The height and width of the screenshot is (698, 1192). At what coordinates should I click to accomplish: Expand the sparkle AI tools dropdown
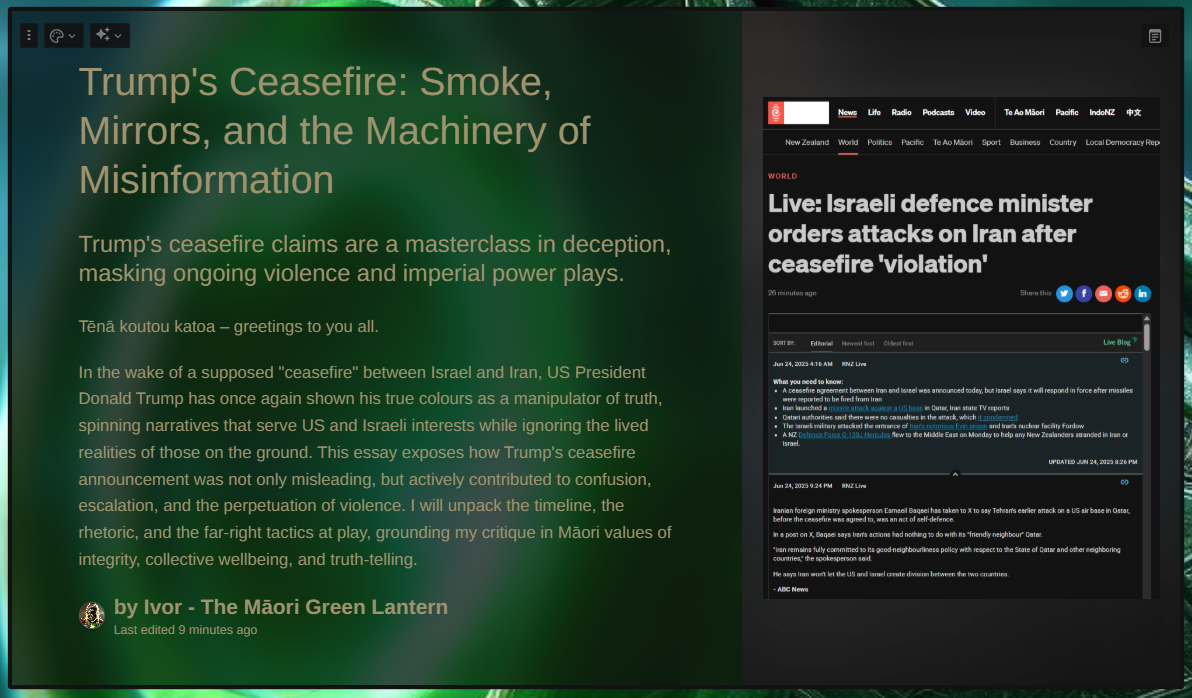pyautogui.click(x=109, y=36)
